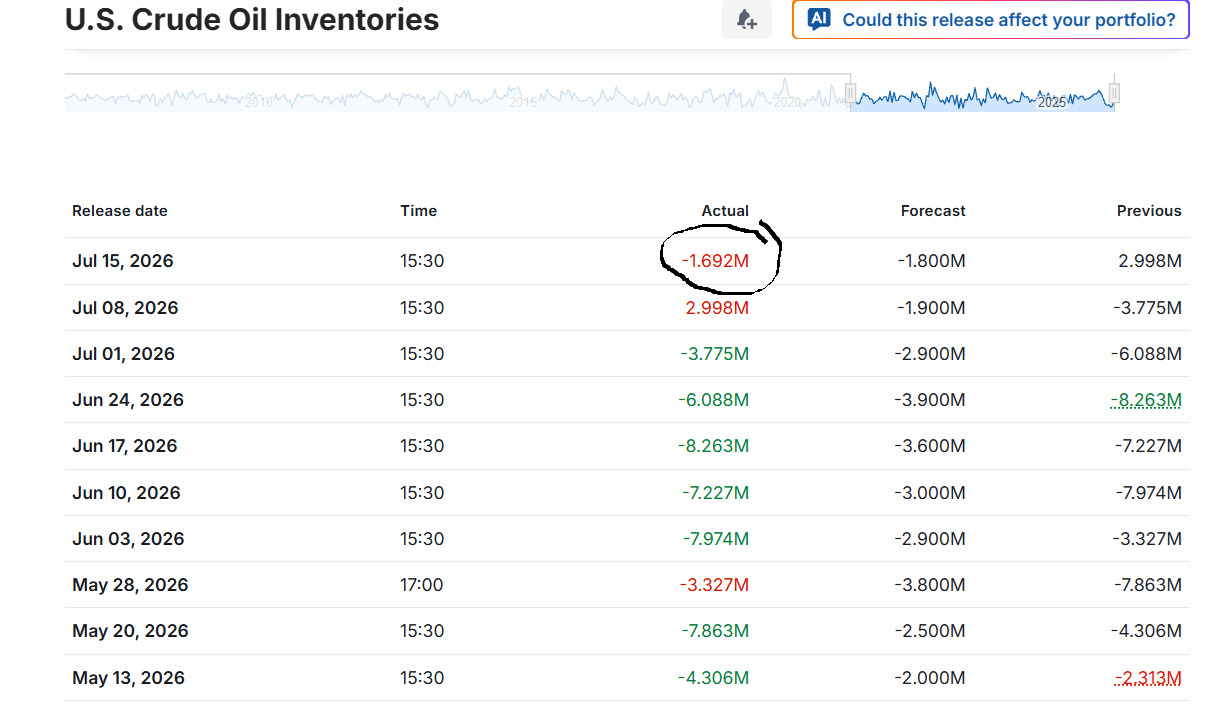Viewport: 1223px width, 704px height.
Task: Click the forecast -3.000M
Action: coord(930,493)
